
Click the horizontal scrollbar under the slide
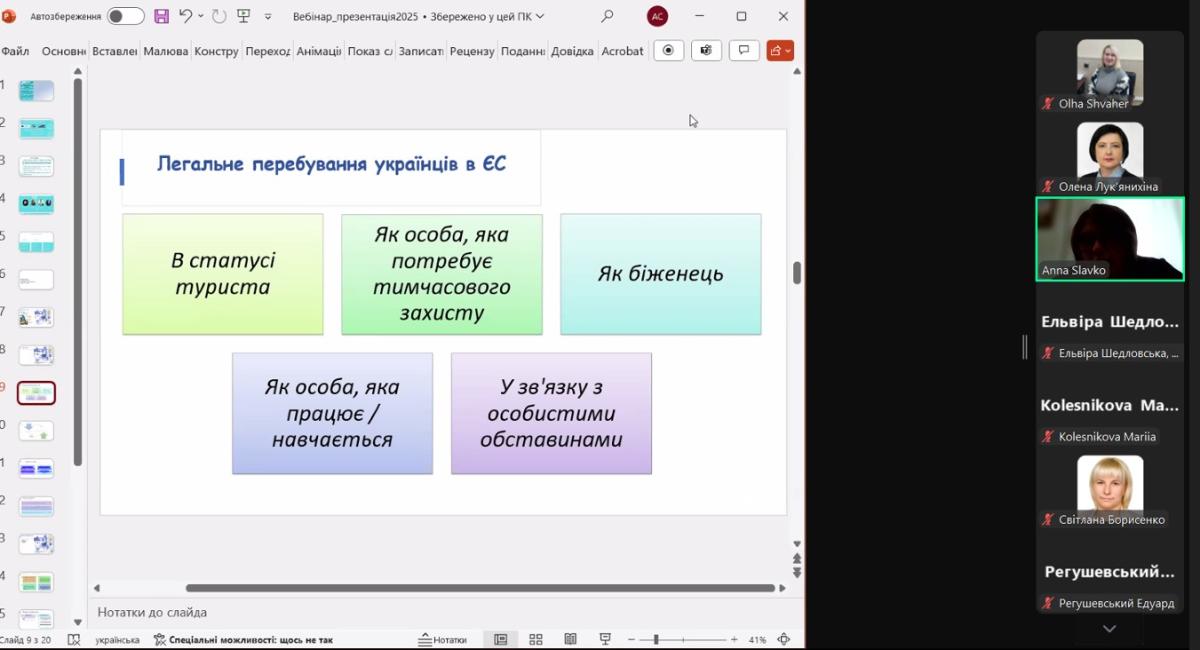[x=480, y=588]
